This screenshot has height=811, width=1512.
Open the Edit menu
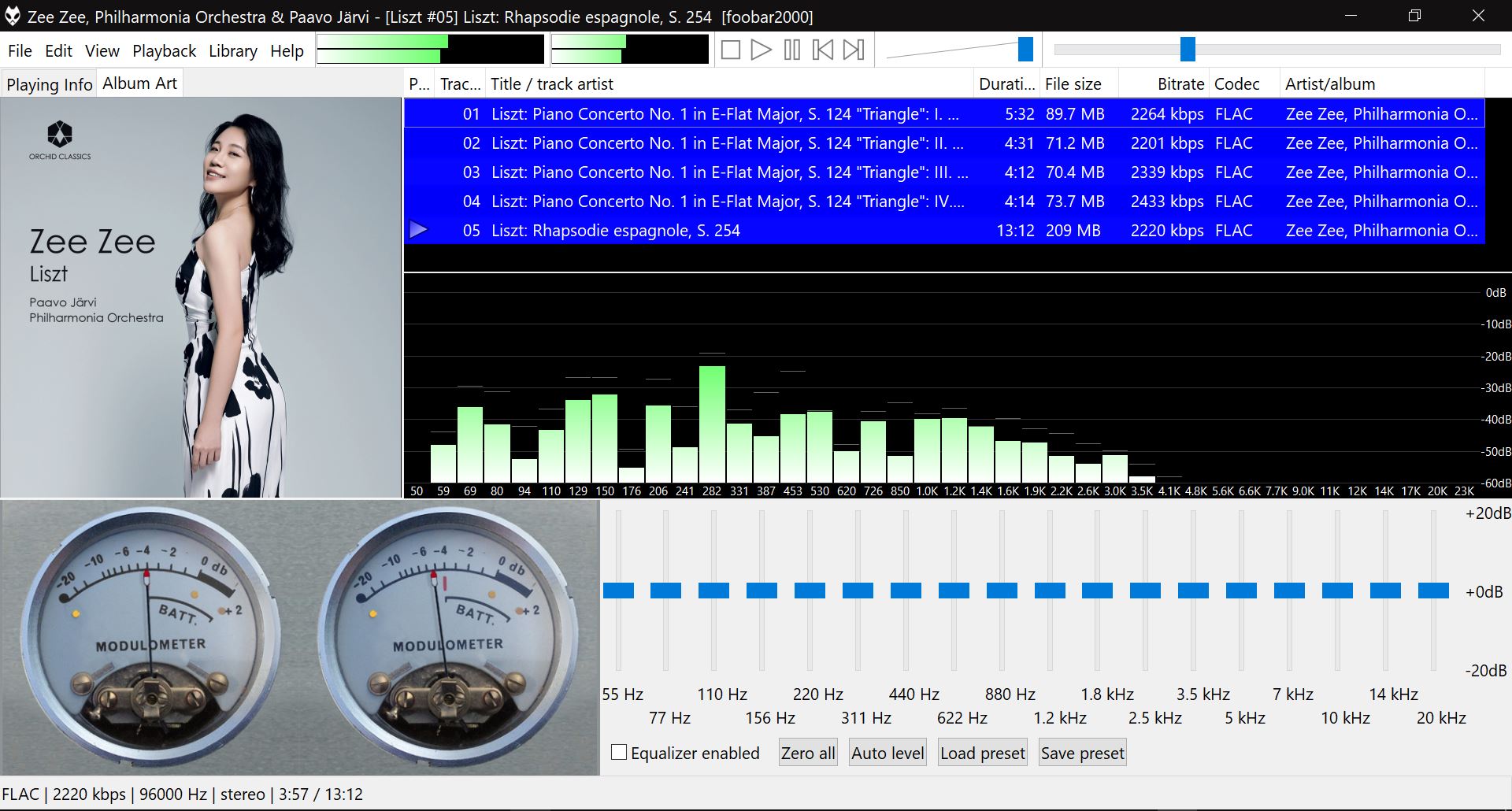coord(58,51)
